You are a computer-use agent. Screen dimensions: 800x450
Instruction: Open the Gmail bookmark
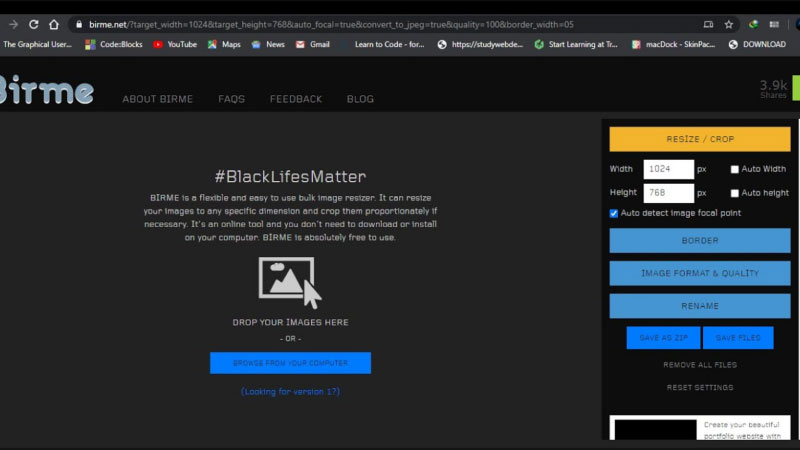[x=312, y=44]
